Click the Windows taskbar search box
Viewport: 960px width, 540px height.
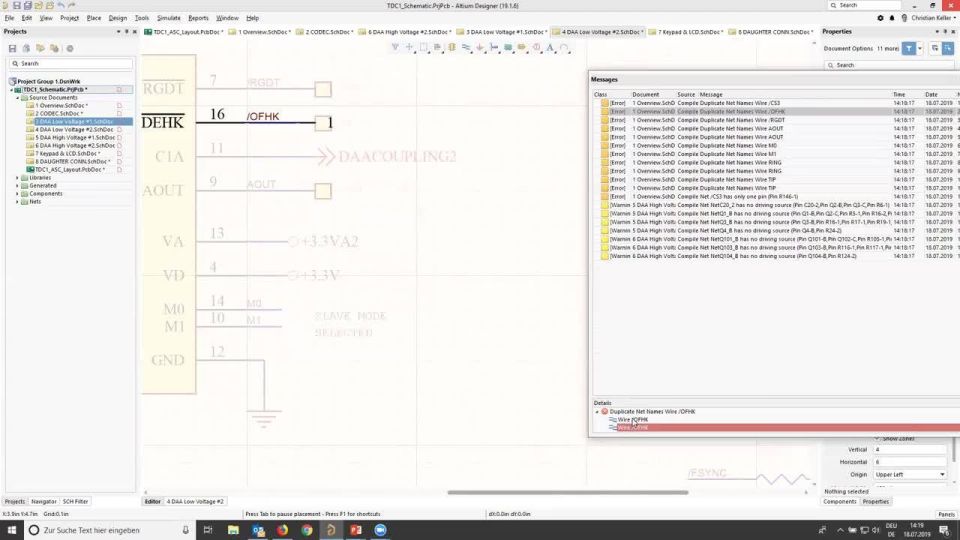pyautogui.click(x=110, y=530)
